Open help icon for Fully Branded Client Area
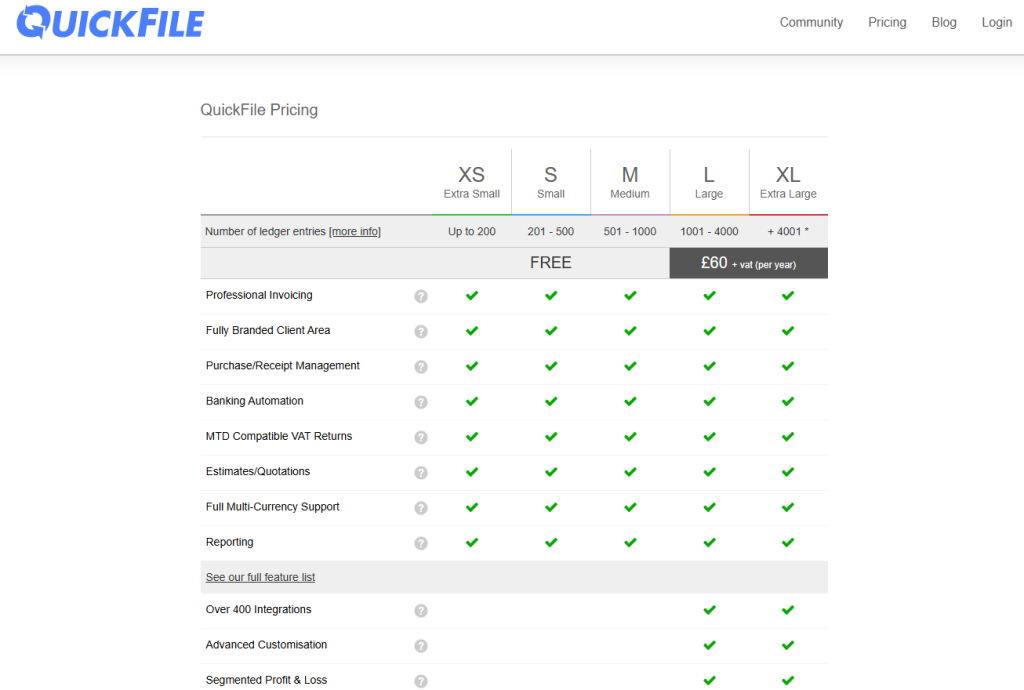This screenshot has width=1024, height=690. [421, 332]
